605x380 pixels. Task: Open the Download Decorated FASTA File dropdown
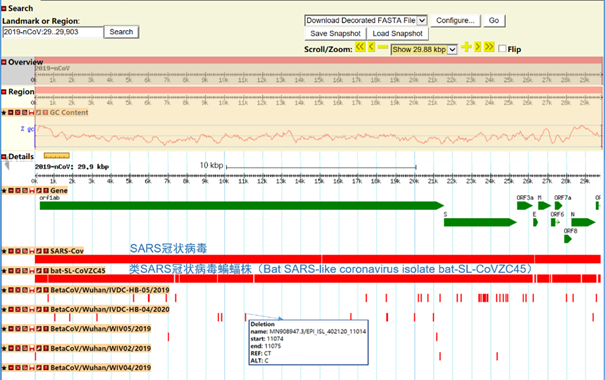click(365, 20)
